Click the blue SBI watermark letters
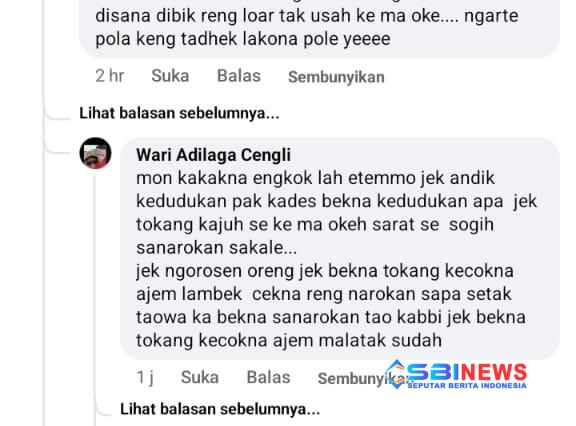 434,372
